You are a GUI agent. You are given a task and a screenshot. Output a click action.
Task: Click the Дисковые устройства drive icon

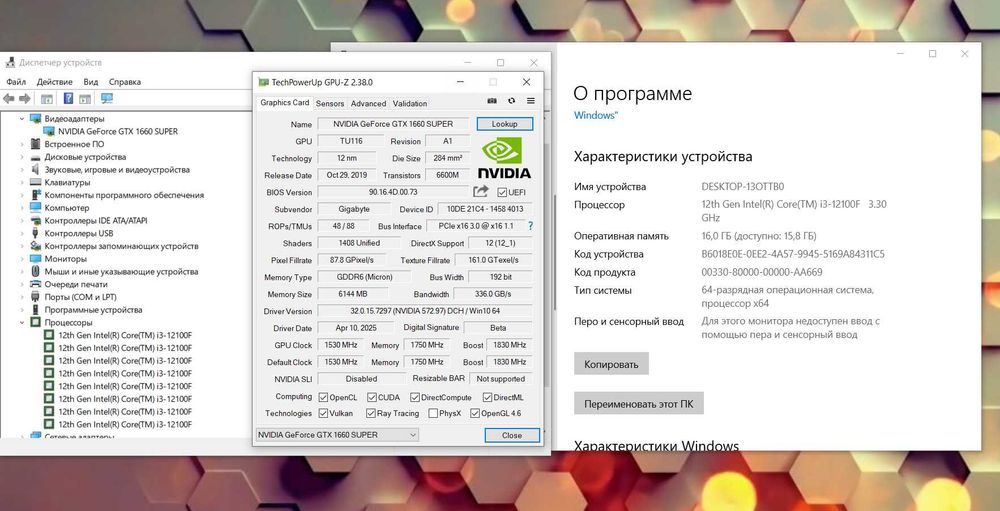click(x=35, y=157)
